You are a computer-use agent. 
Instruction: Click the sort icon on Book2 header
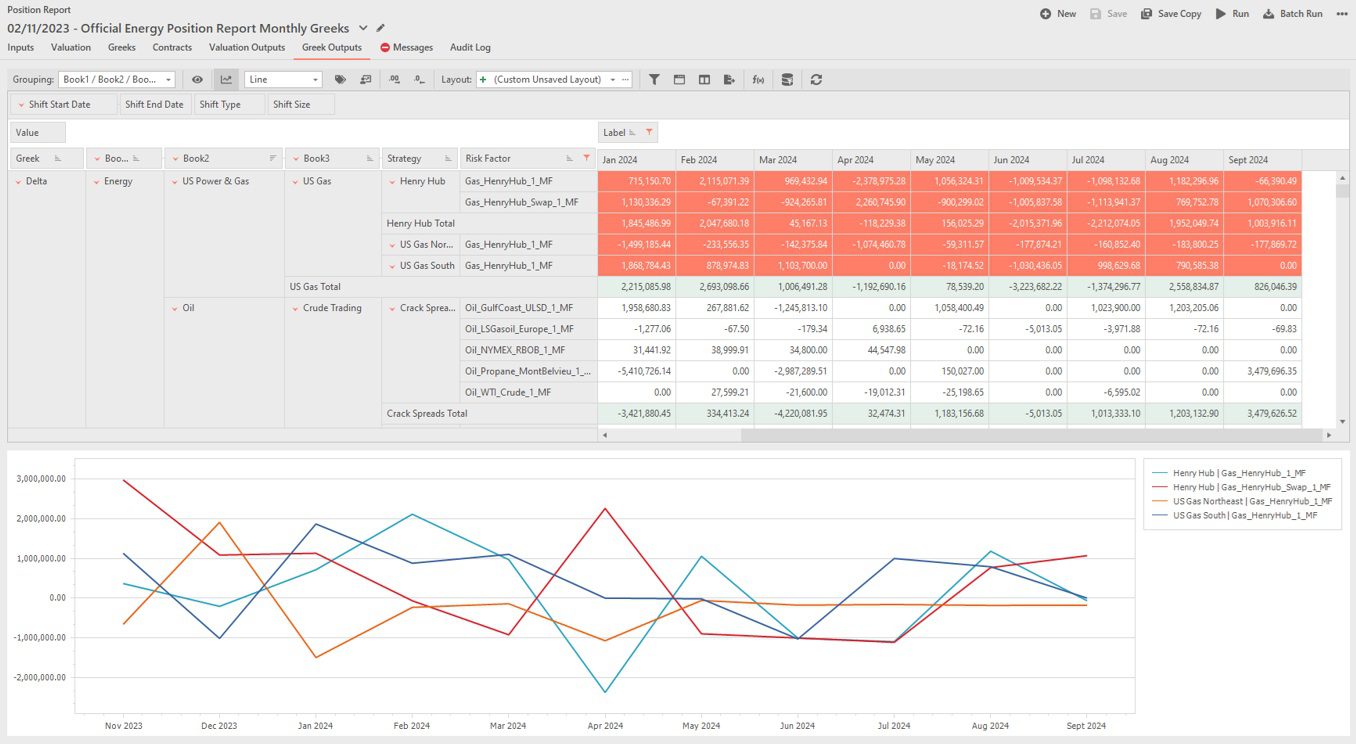pos(273,159)
